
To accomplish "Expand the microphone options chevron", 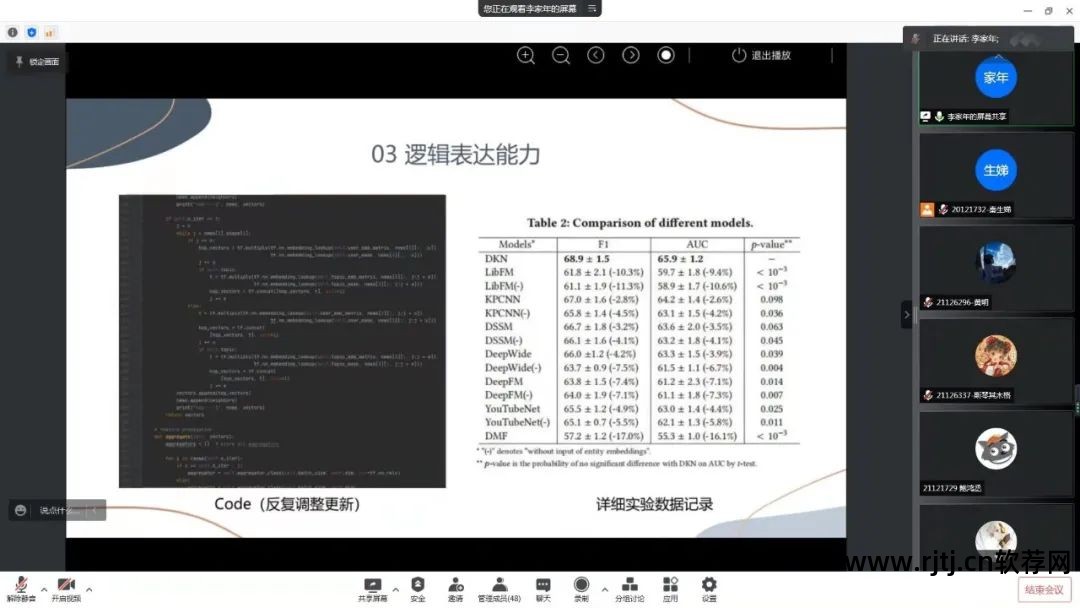I will (x=44, y=588).
